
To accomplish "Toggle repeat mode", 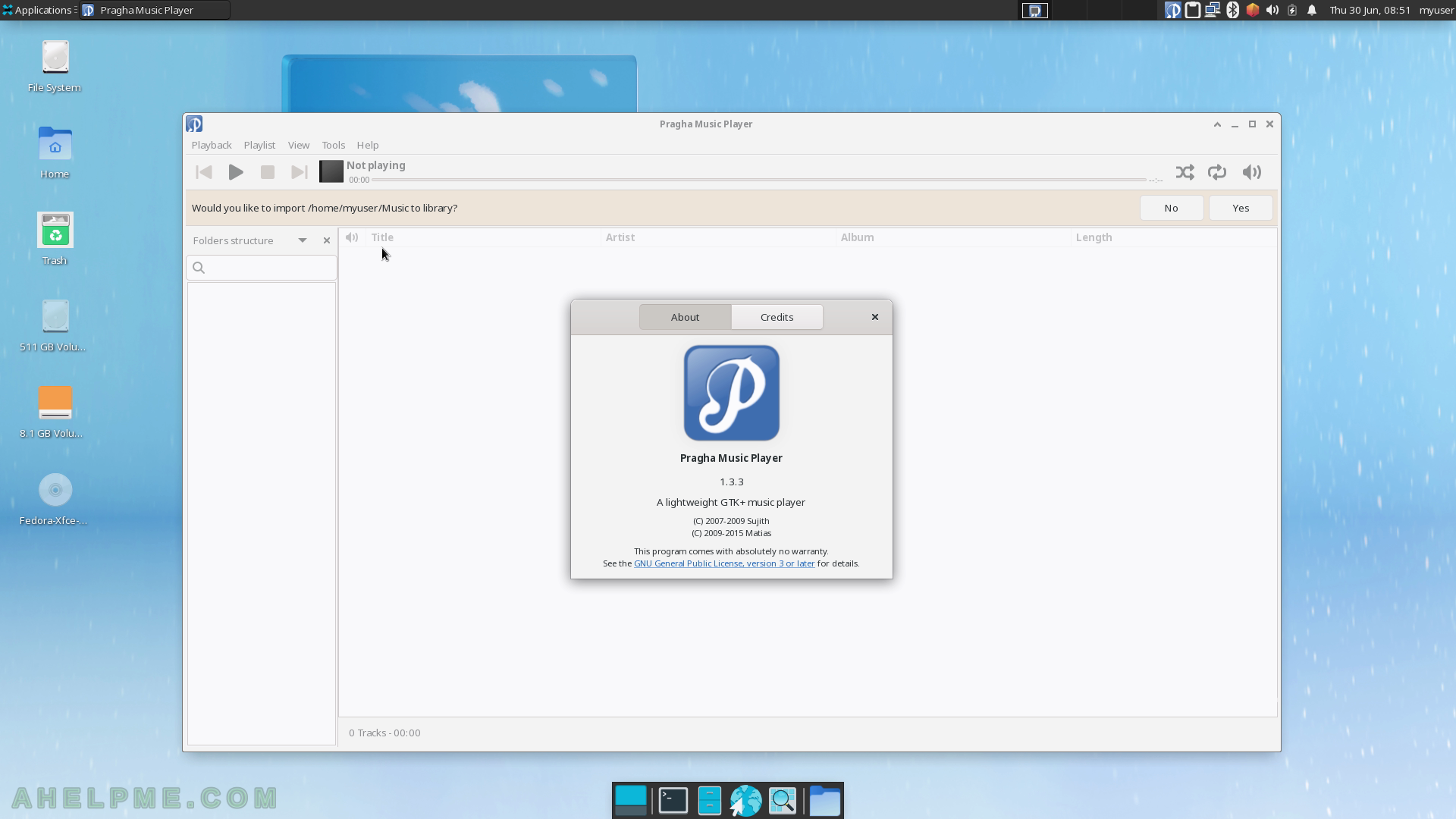I will (1216, 172).
